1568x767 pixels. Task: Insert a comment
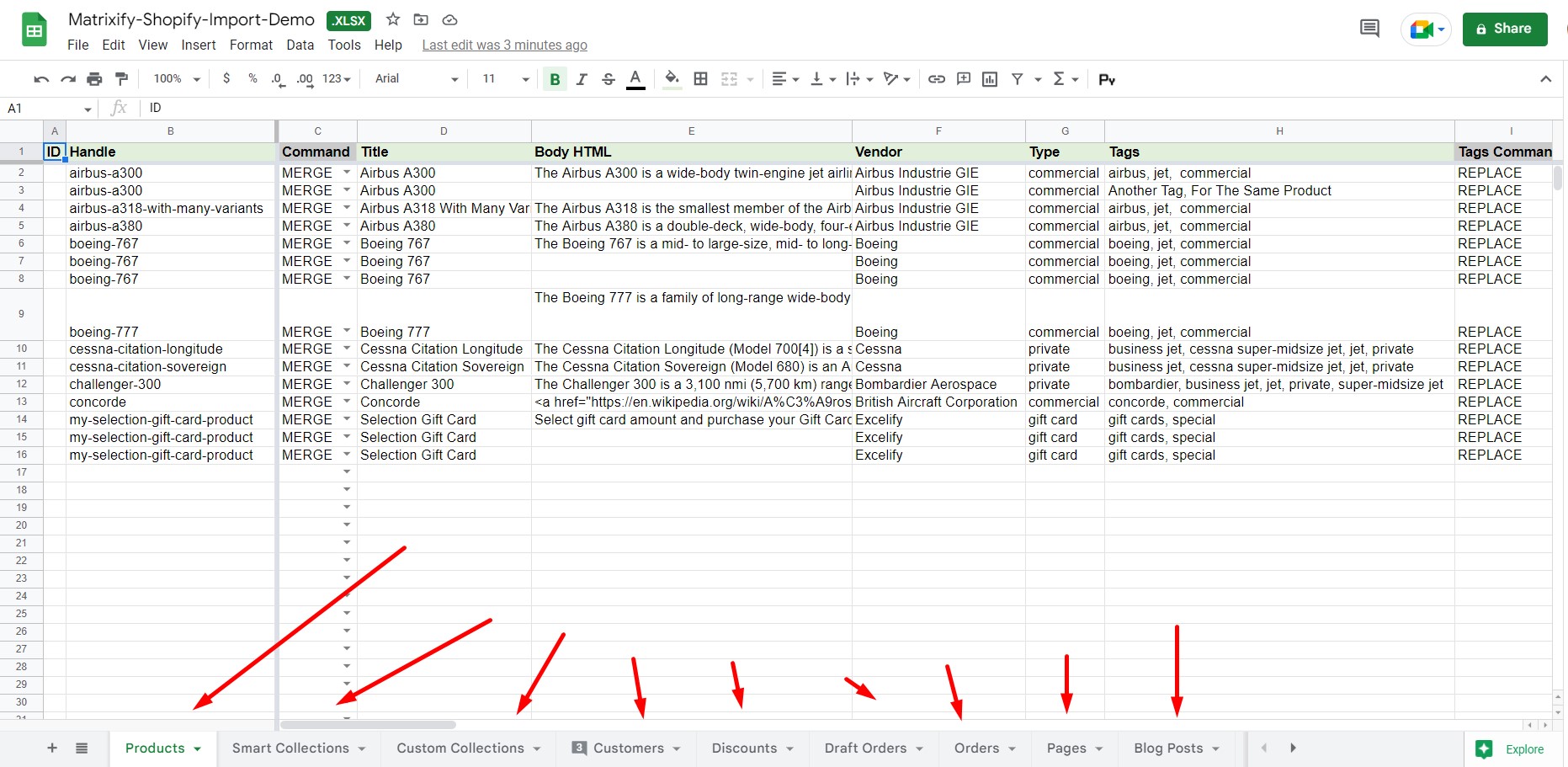[x=964, y=79]
